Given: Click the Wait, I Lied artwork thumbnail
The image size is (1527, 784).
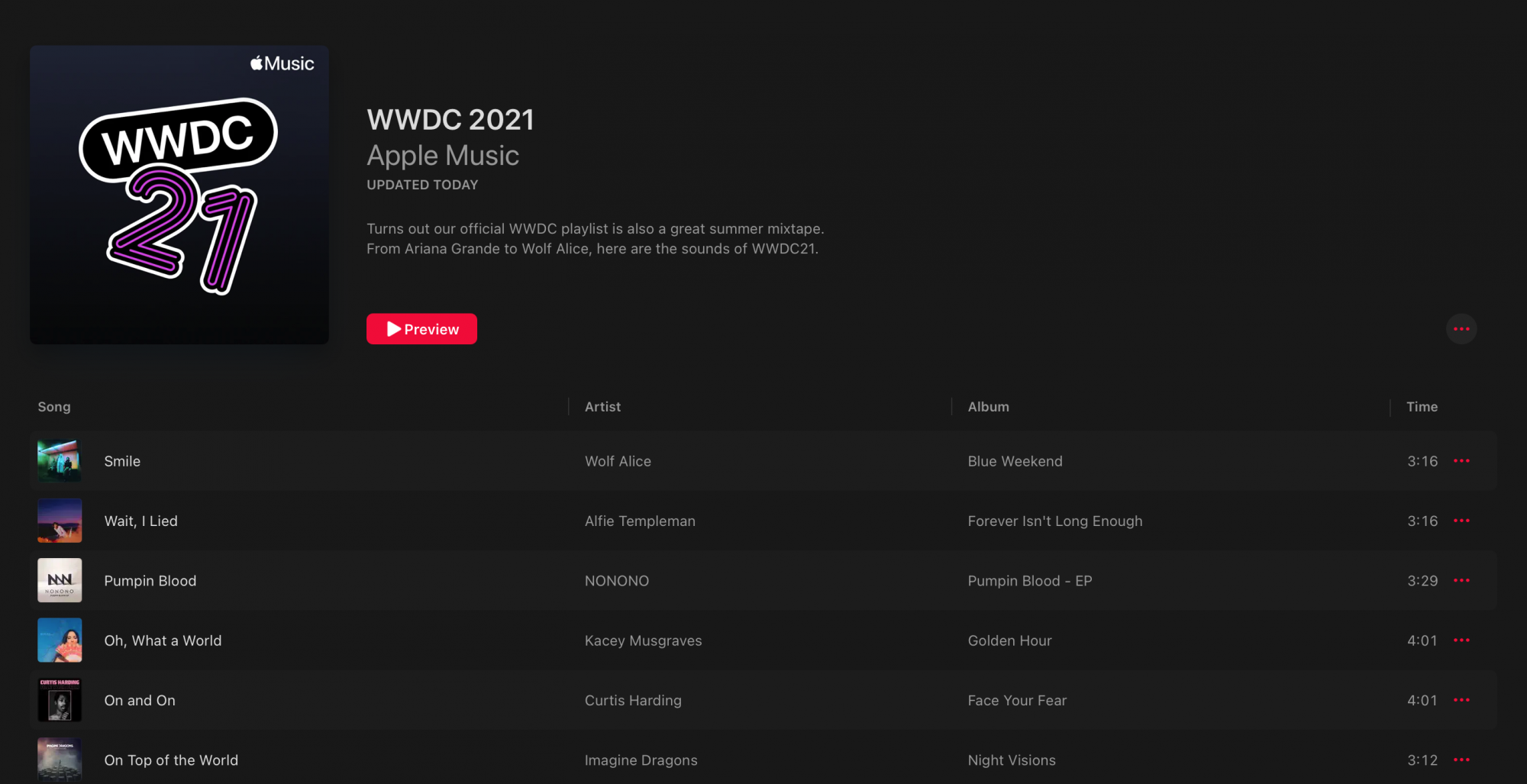Looking at the screenshot, I should [60, 521].
